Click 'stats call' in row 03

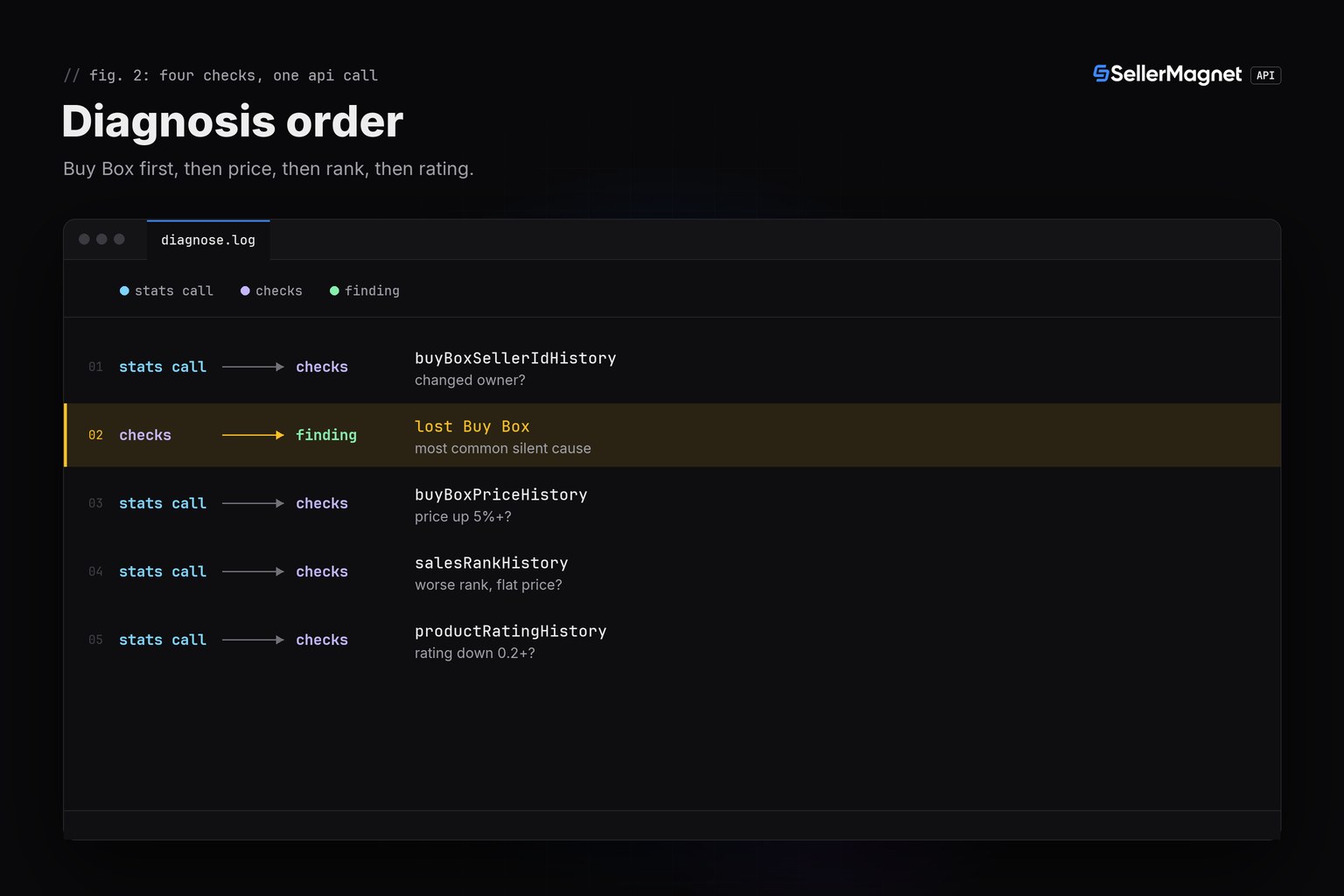point(163,503)
